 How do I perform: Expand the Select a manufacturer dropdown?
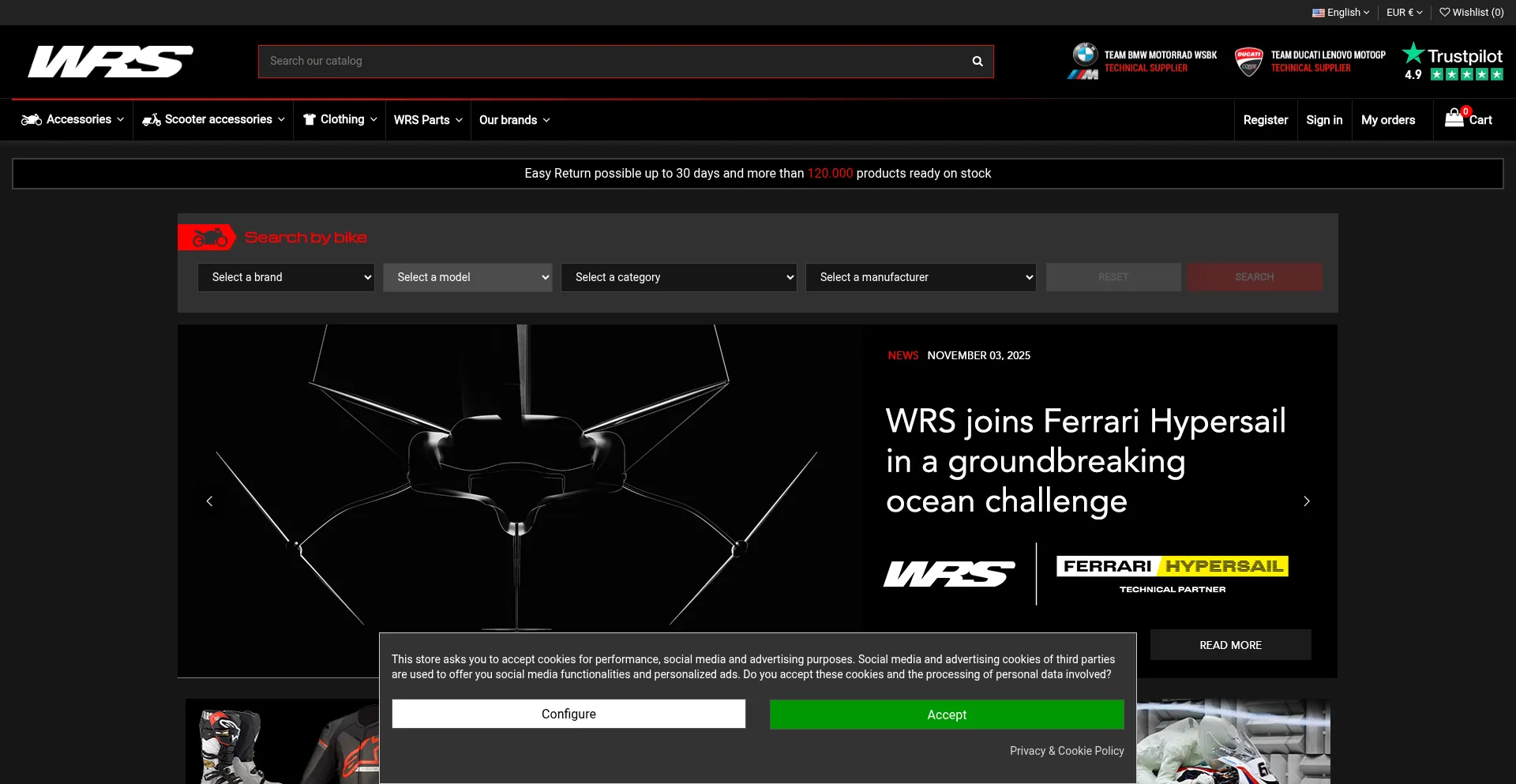(x=921, y=277)
